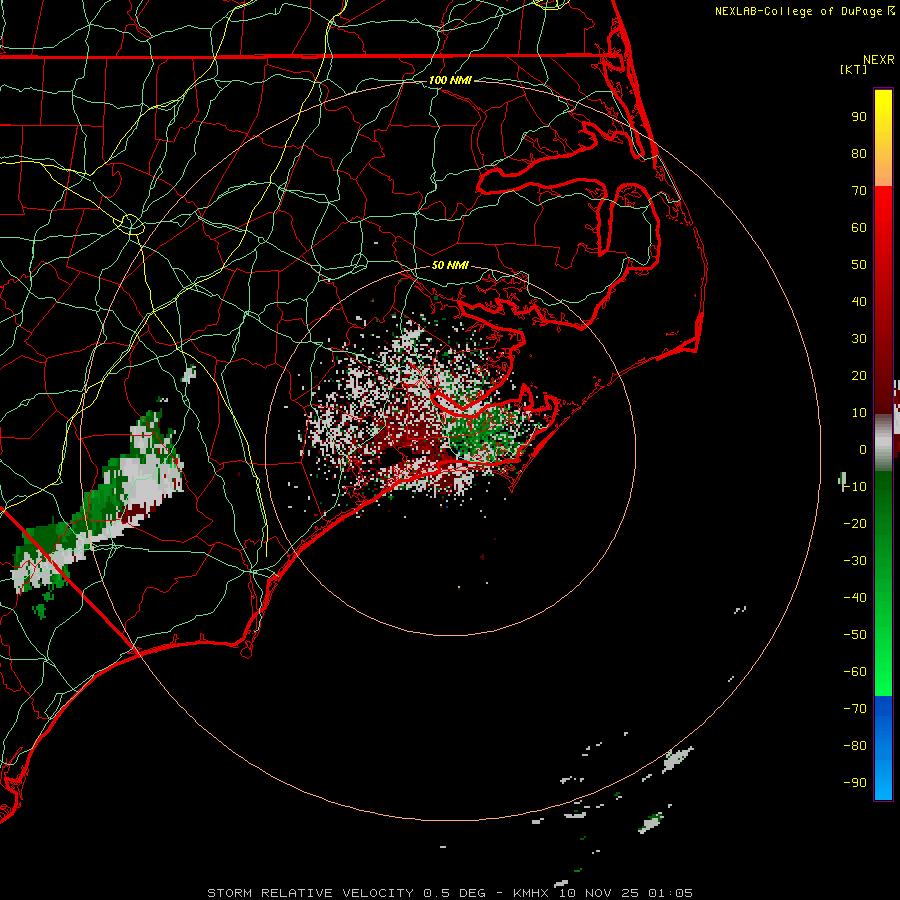Click the light blue bottom color bar segment

[x=883, y=781]
